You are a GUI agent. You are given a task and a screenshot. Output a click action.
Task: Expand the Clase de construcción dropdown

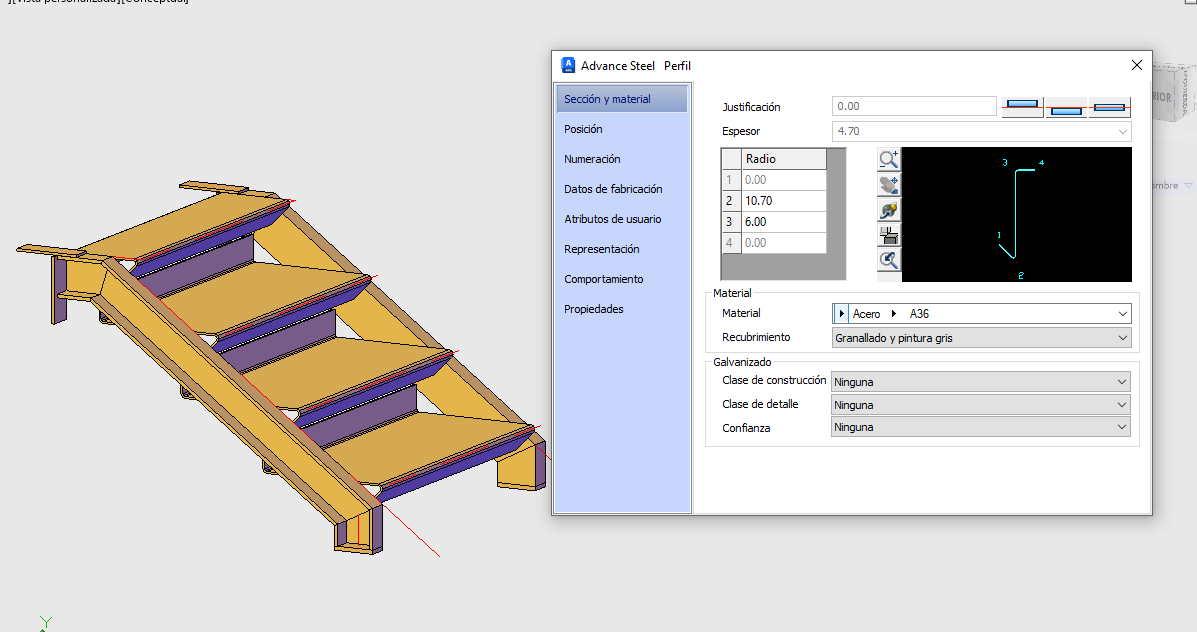point(981,382)
